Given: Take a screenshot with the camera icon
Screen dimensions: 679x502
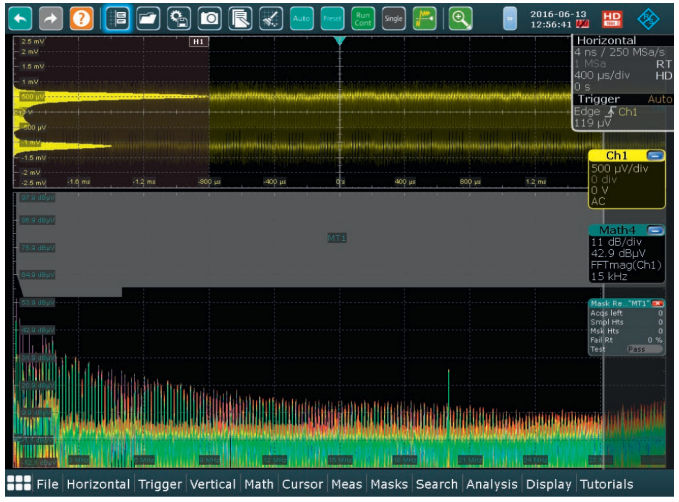Looking at the screenshot, I should click(x=209, y=18).
